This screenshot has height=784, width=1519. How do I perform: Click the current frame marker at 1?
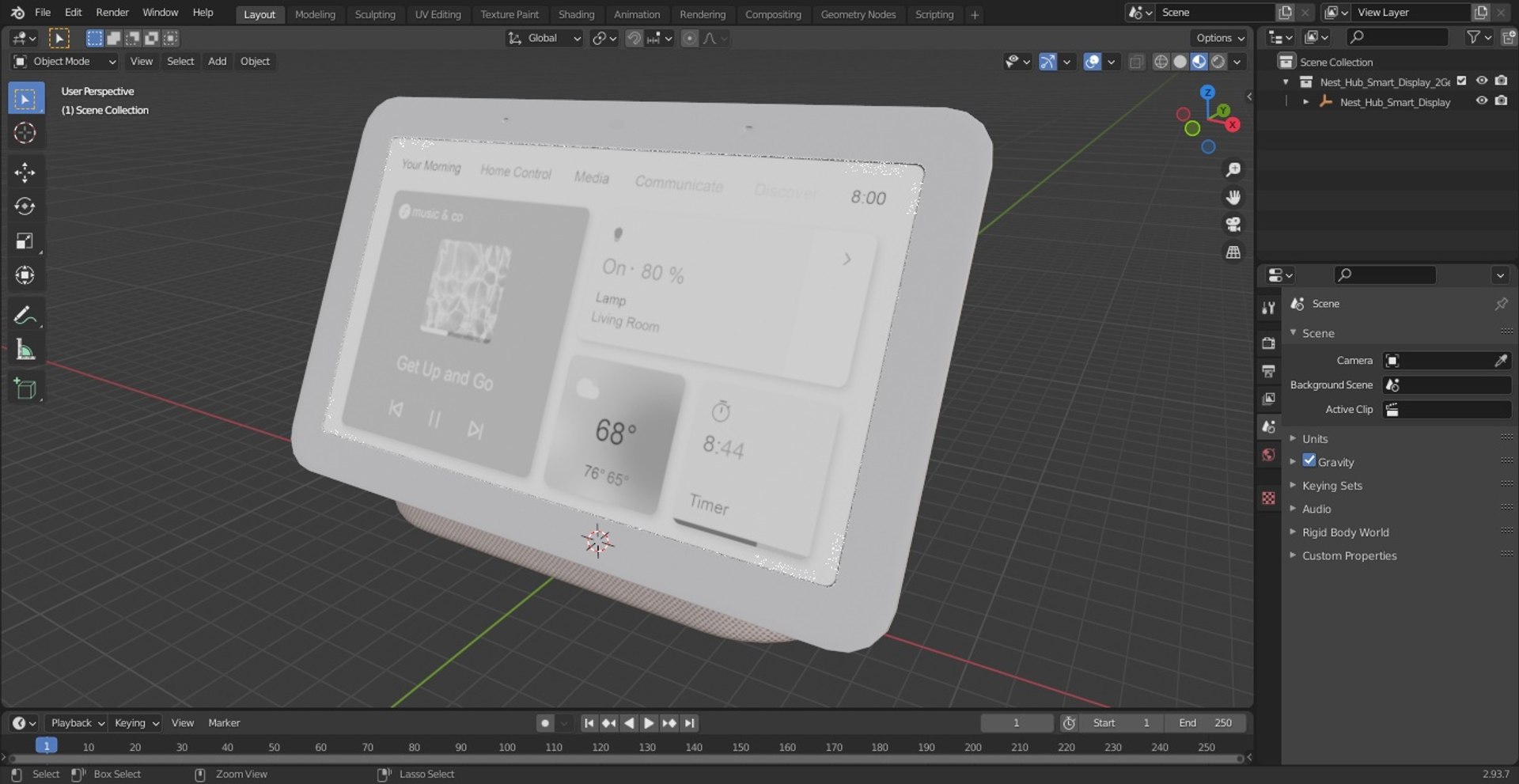pos(47,746)
